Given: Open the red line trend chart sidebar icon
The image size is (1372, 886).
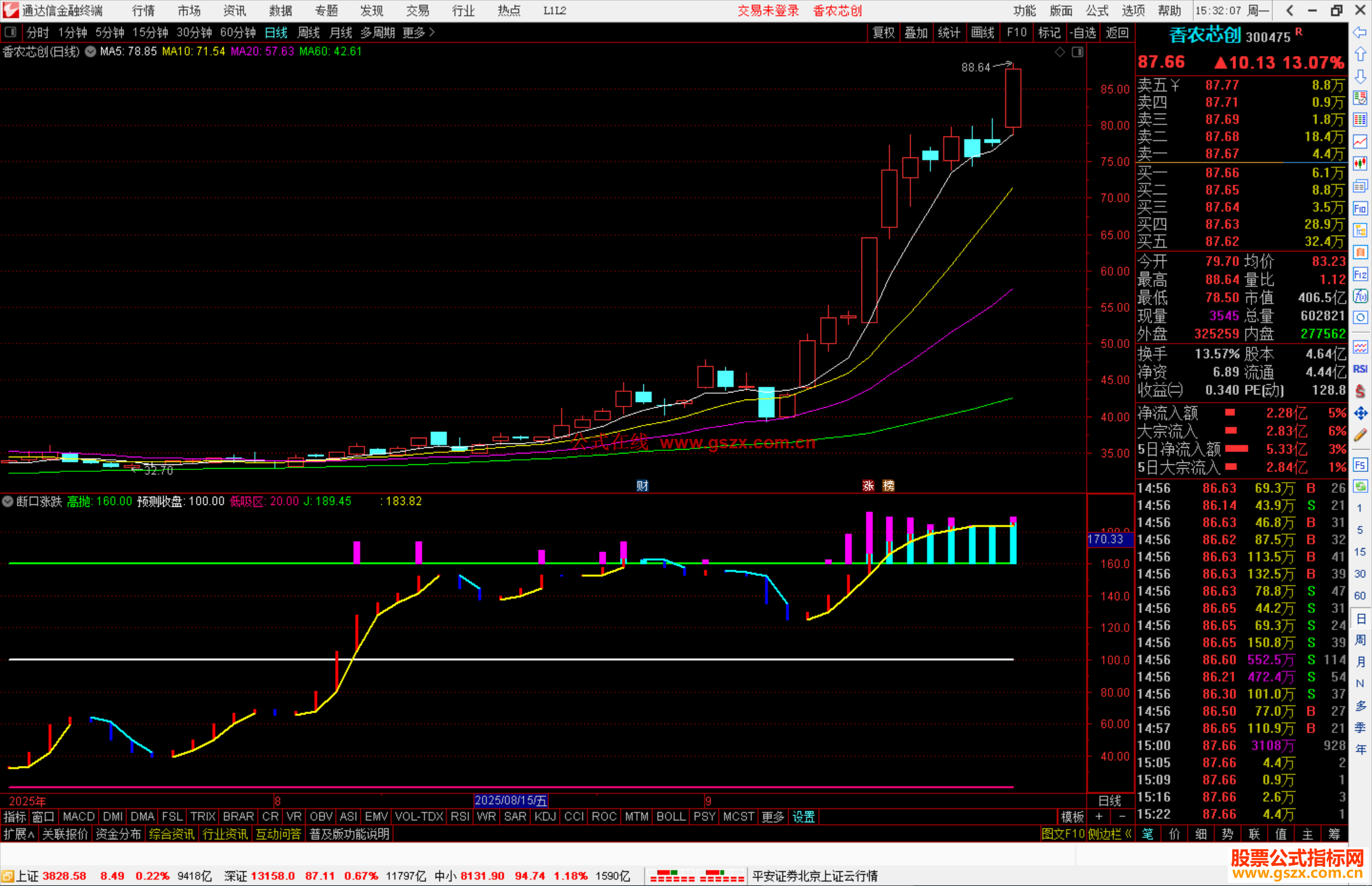Looking at the screenshot, I should (x=1360, y=142).
